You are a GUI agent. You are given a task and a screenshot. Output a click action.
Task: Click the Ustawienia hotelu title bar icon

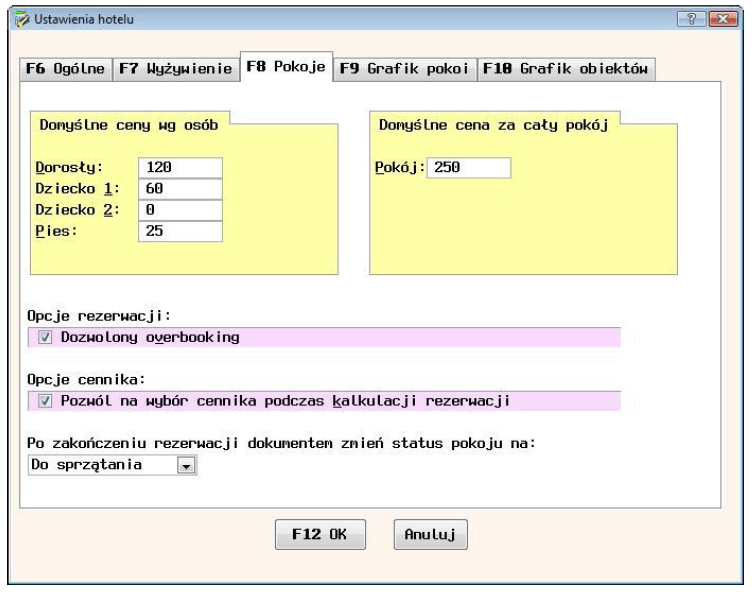[x=22, y=20]
